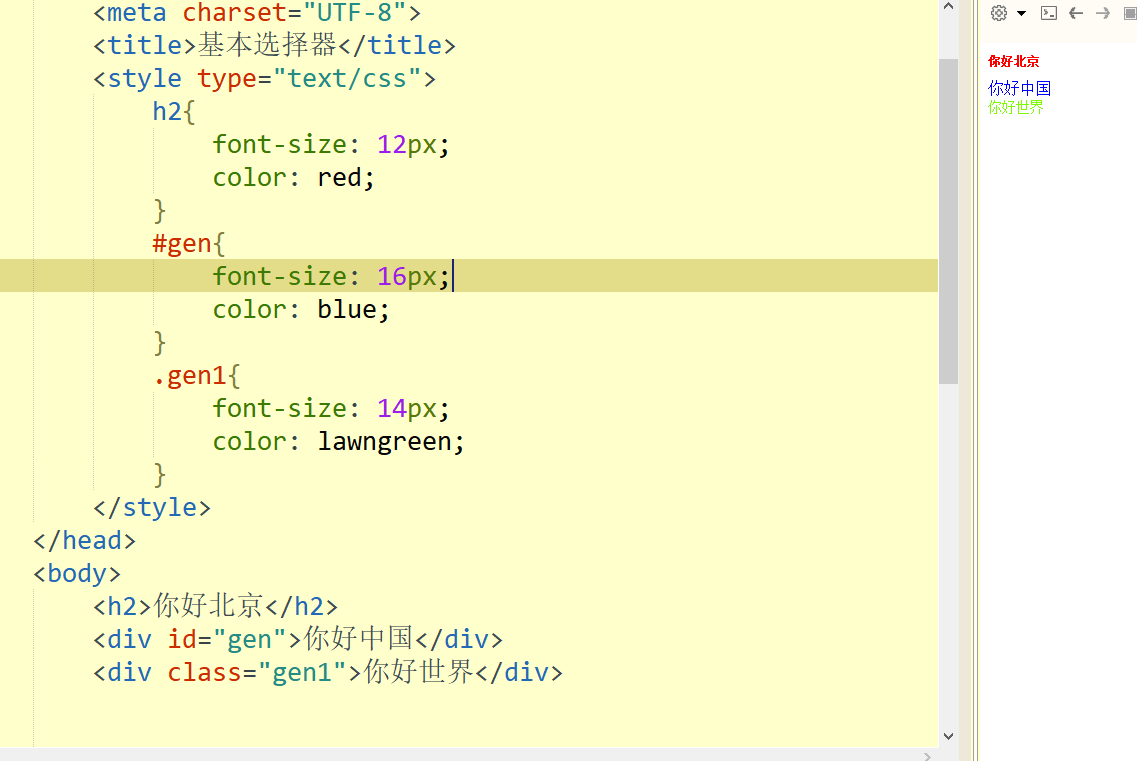Expand the dropdown arrow beside the gear
The height and width of the screenshot is (761, 1137).
(x=1021, y=13)
